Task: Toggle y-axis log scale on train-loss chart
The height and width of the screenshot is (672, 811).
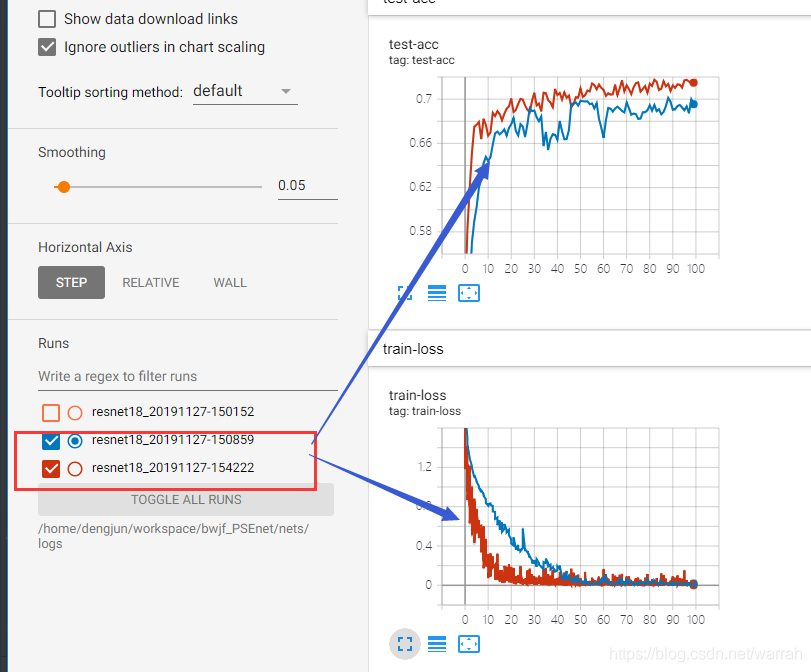Action: [437, 643]
